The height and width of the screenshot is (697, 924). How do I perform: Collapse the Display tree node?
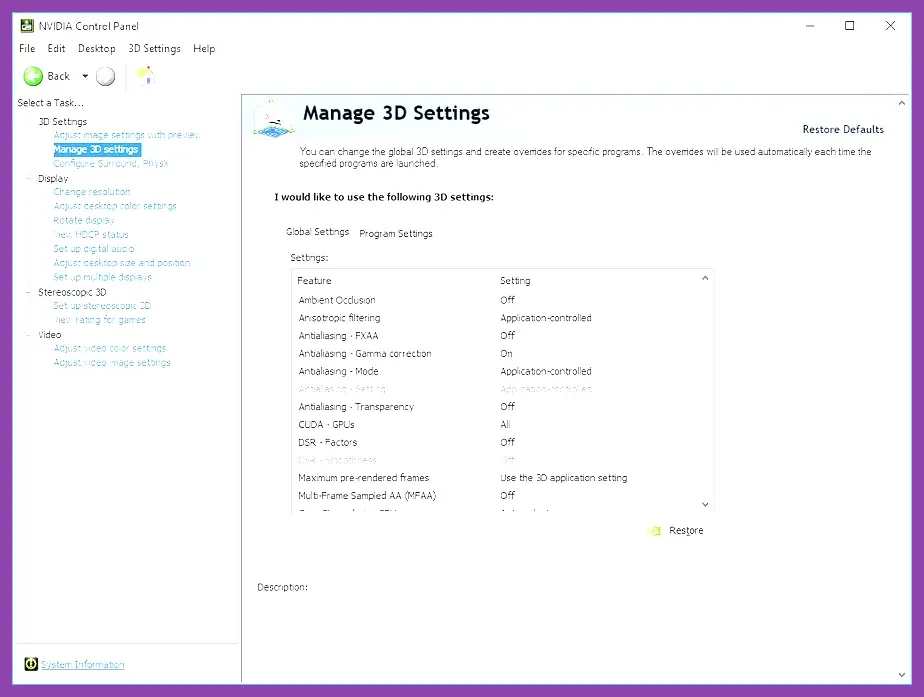[x=29, y=179]
